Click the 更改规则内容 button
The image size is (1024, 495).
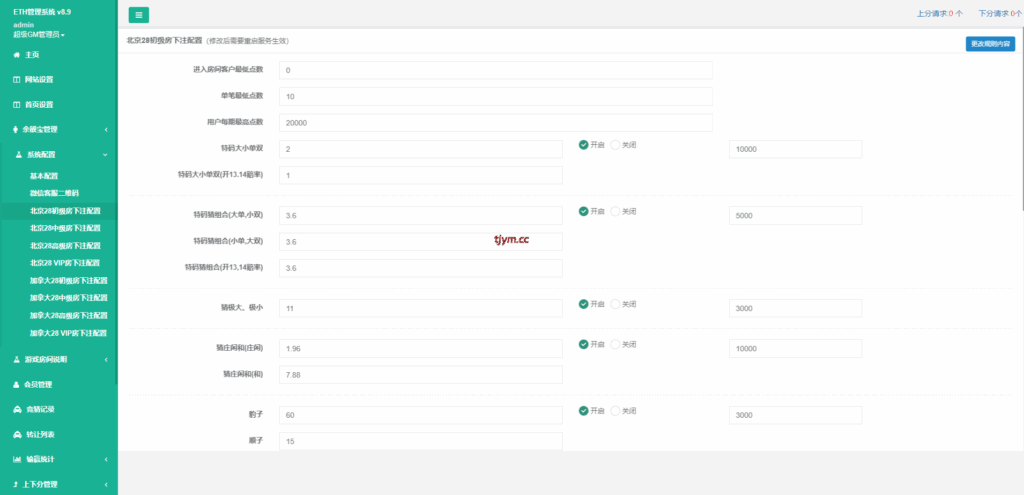tap(990, 44)
